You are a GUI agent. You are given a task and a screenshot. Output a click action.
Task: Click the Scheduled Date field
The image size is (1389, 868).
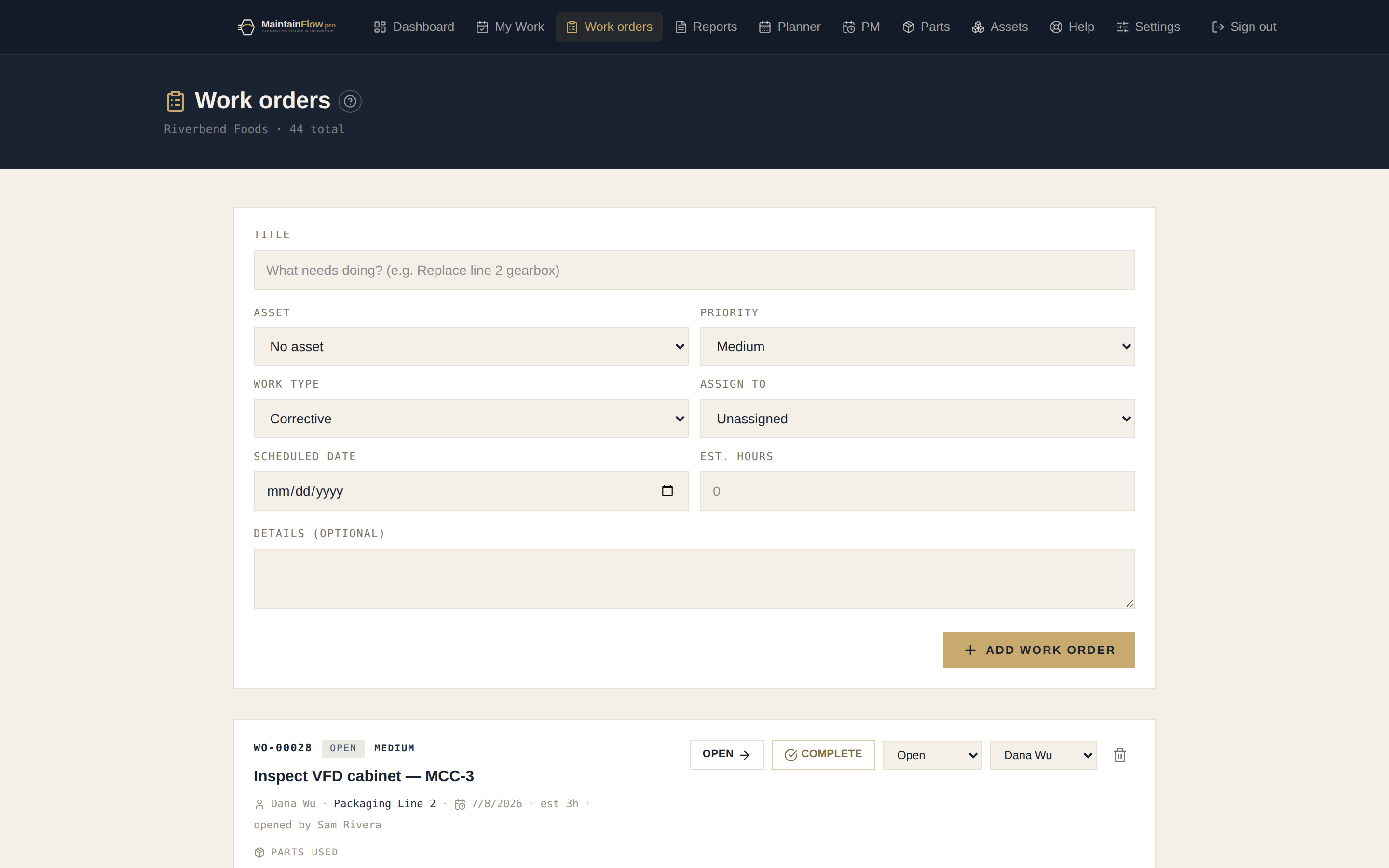point(471,491)
